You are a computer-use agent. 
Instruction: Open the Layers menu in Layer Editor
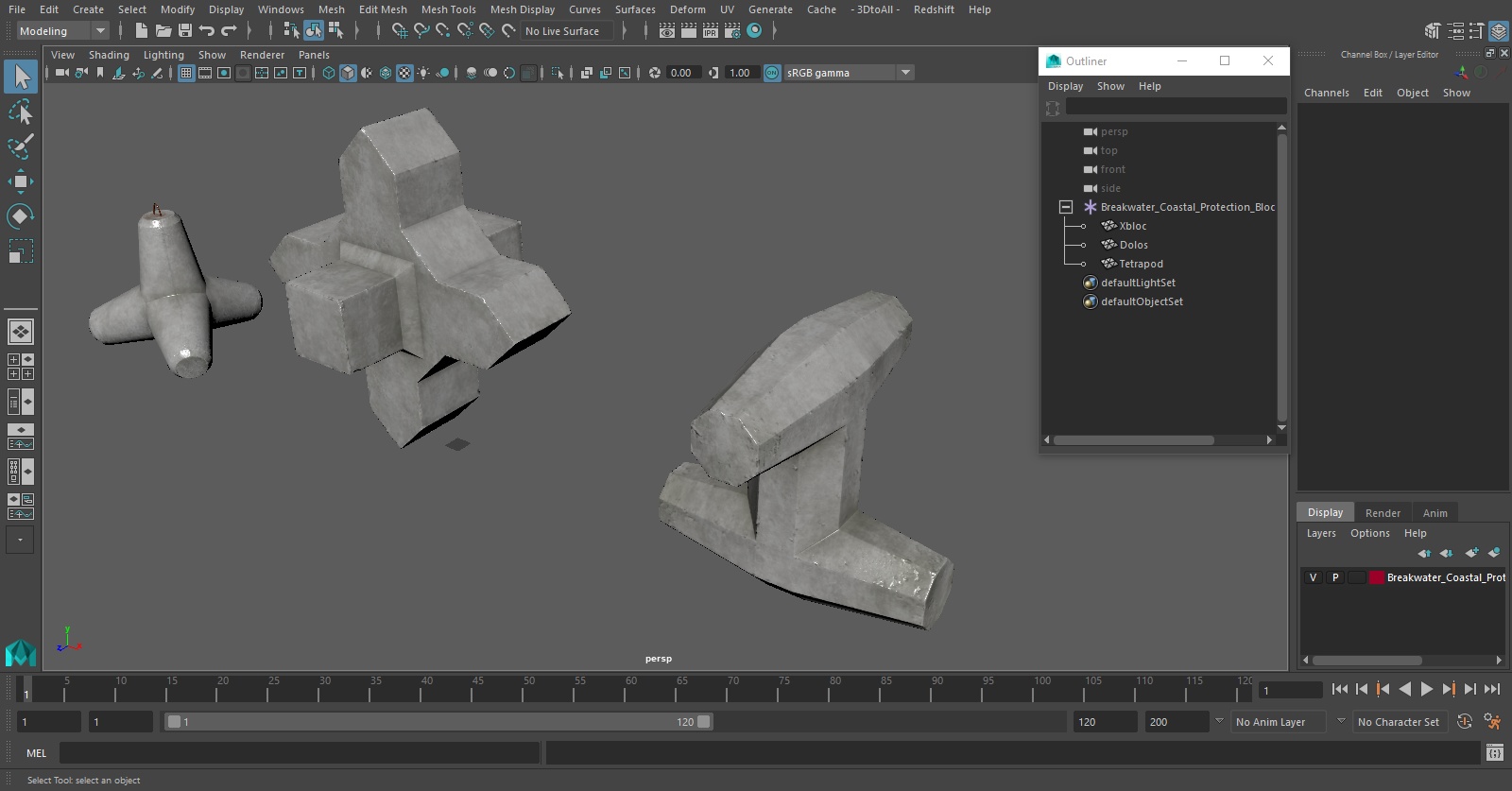point(1321,533)
